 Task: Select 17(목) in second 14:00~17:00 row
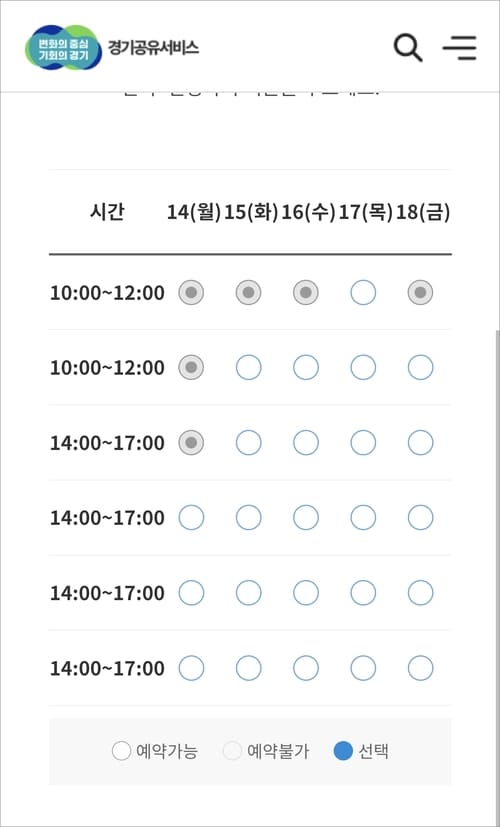[363, 518]
